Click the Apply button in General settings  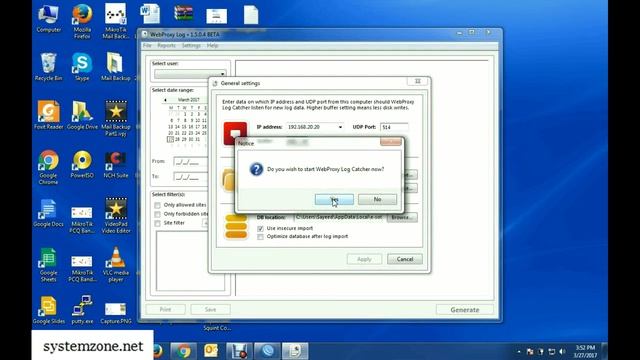pos(364,259)
